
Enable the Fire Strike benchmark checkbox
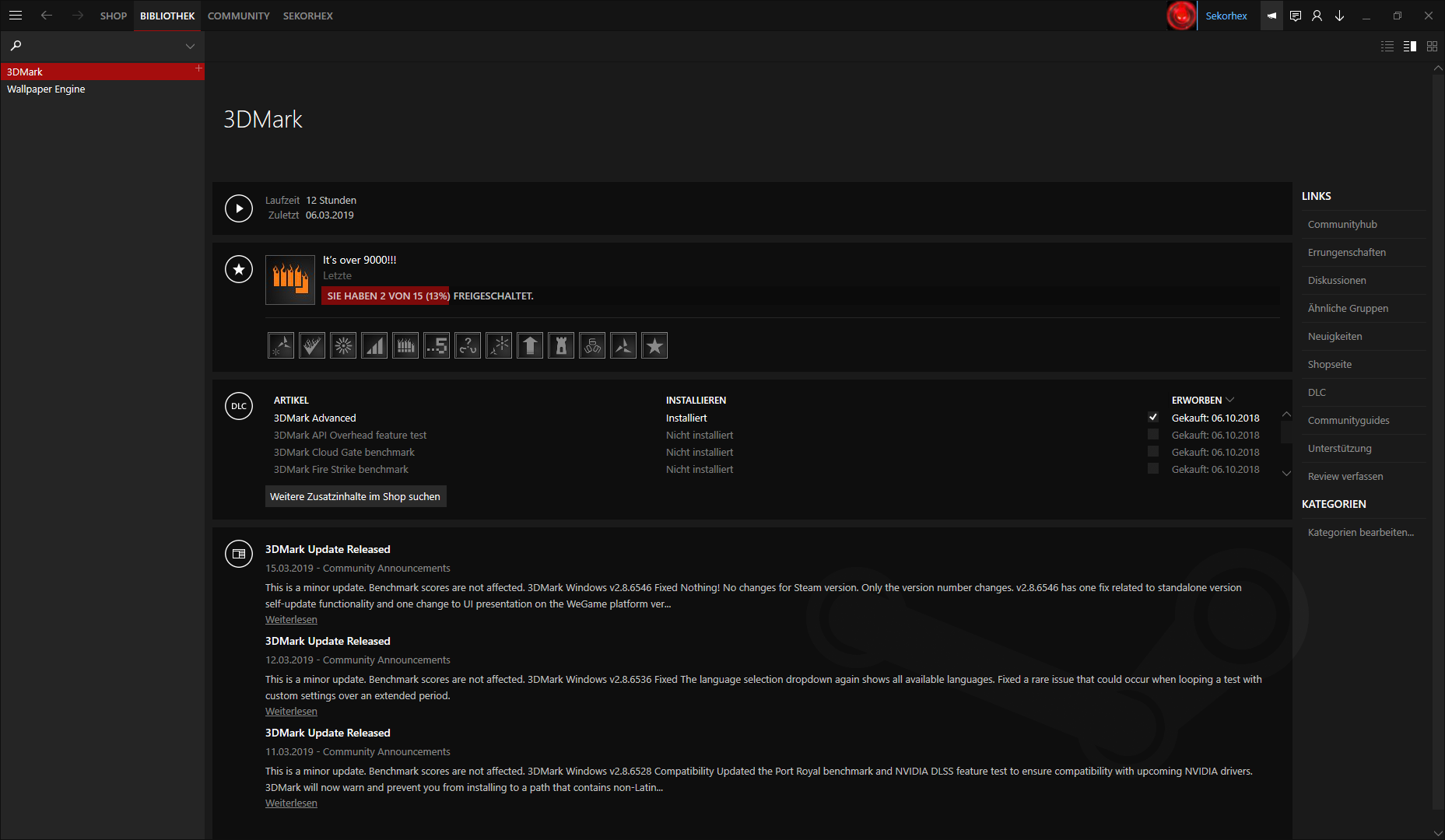pyautogui.click(x=1153, y=468)
